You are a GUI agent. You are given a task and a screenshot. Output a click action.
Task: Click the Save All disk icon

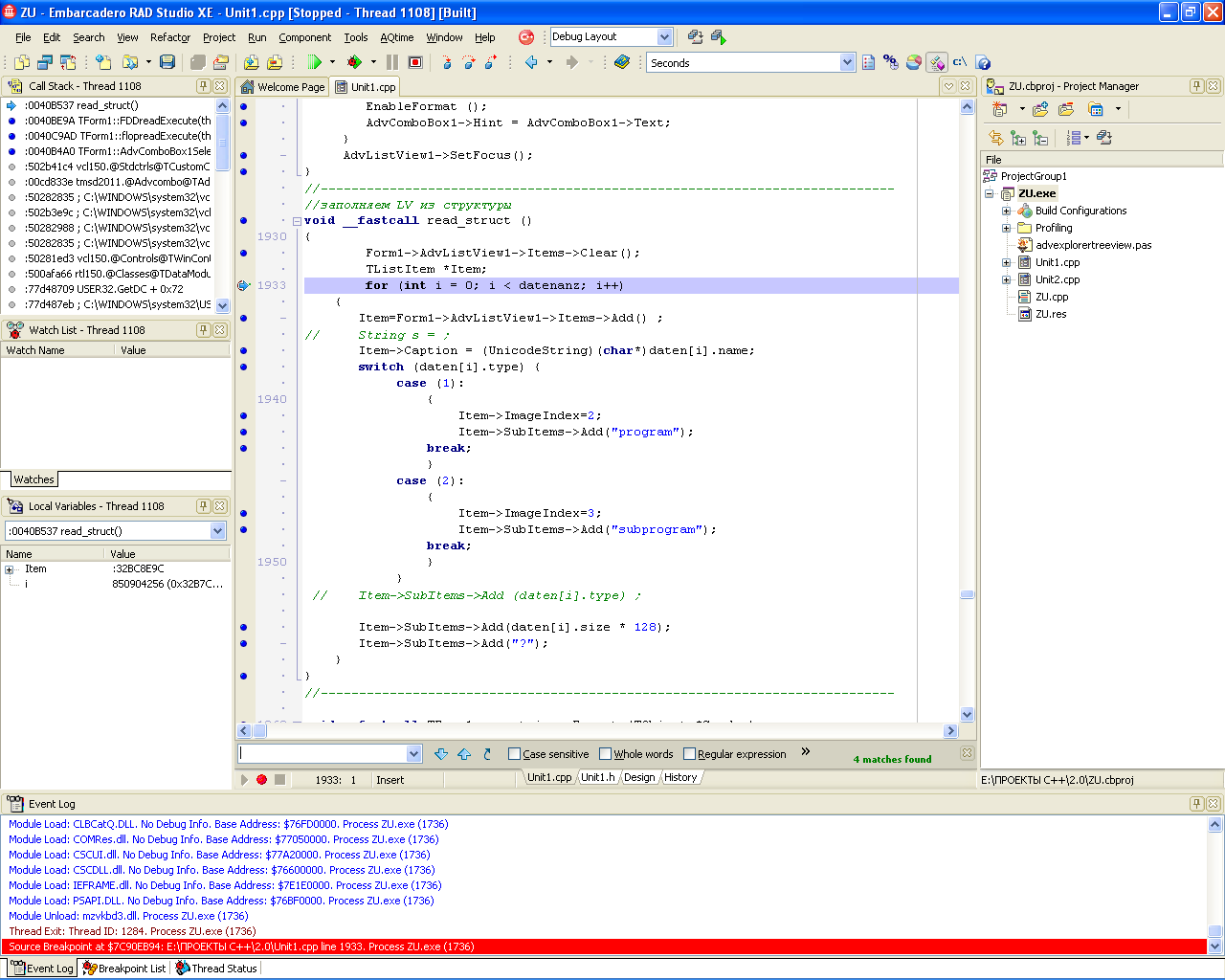tap(167, 62)
